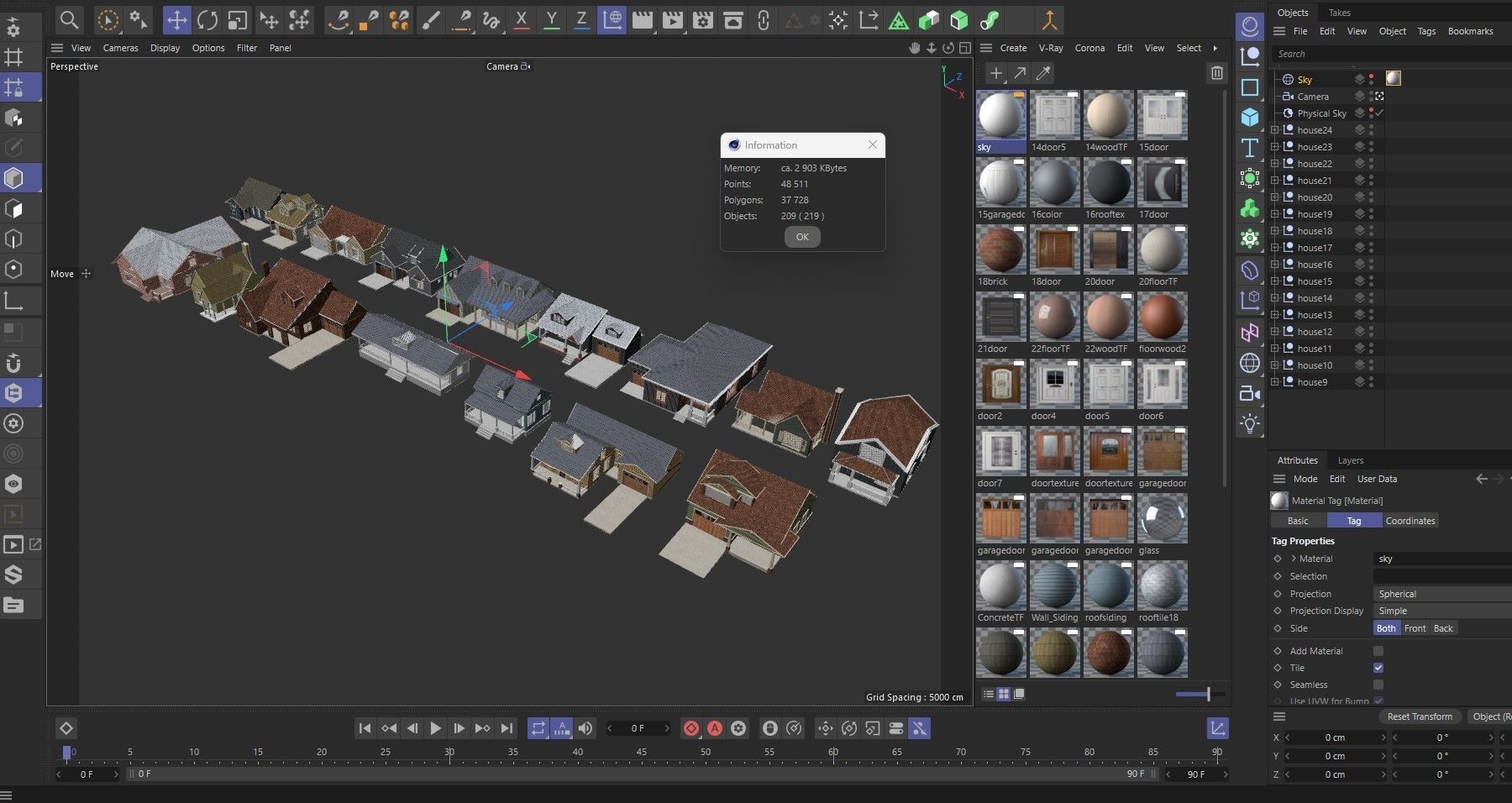The image size is (1512, 803).
Task: Expand more material manager menus arrow
Action: 1215,48
